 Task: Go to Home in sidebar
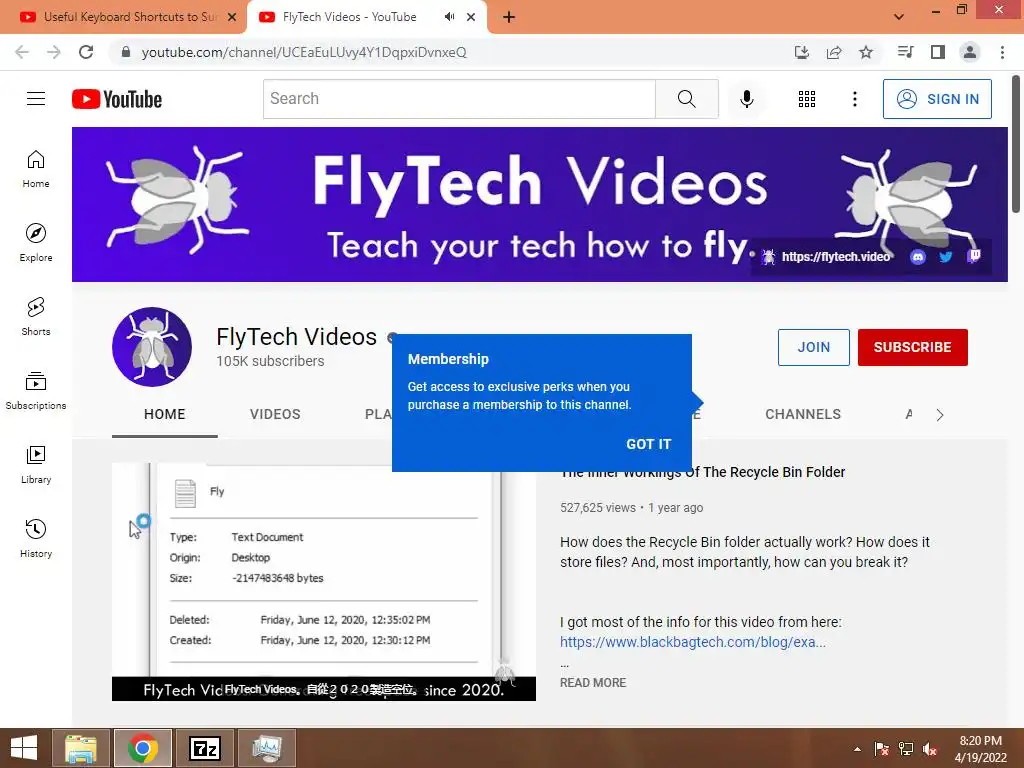tap(36, 169)
